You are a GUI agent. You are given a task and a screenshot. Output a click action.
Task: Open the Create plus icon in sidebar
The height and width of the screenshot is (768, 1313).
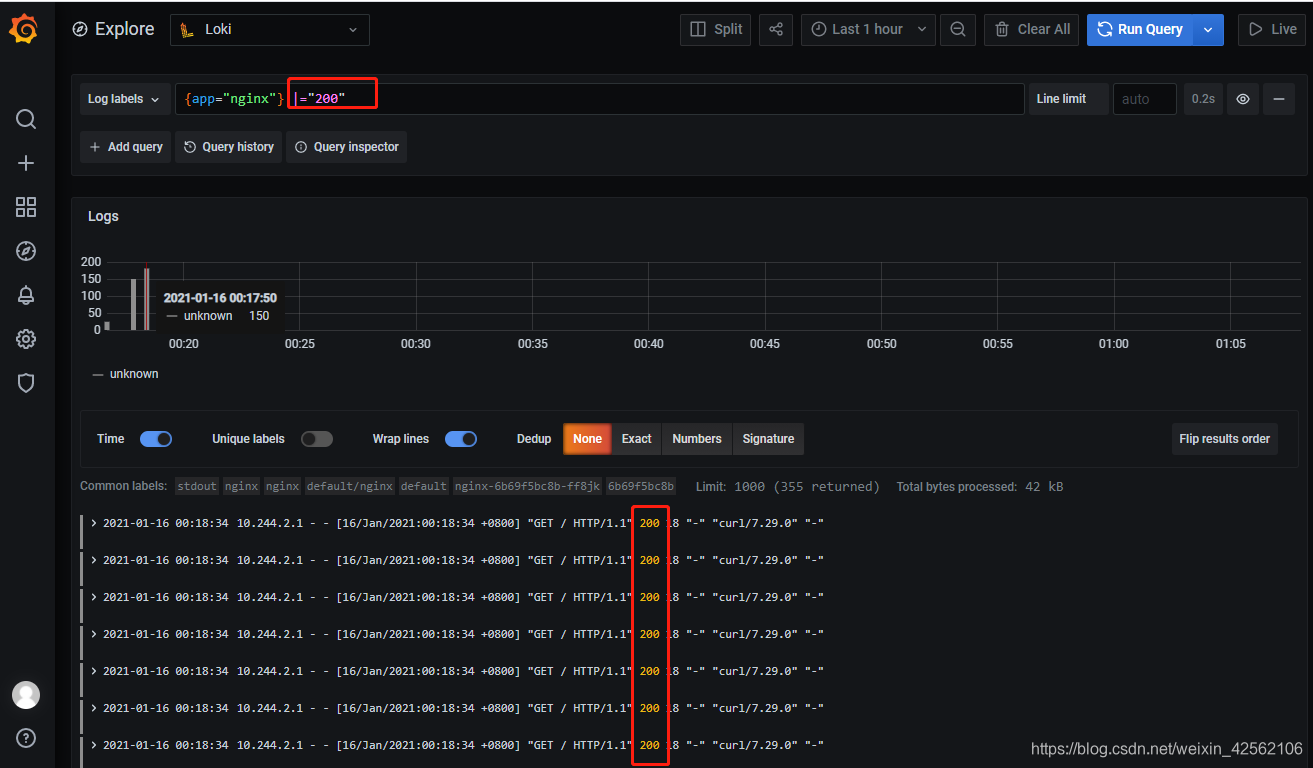26,163
